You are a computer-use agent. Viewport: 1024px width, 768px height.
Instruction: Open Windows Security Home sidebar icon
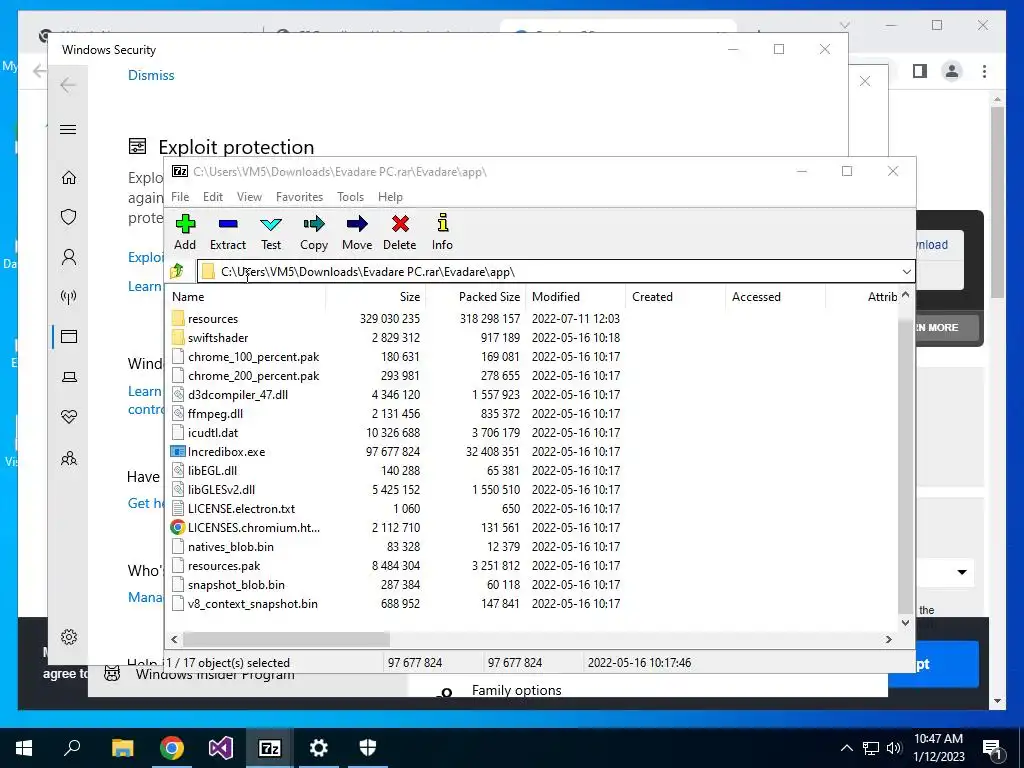tap(69, 178)
